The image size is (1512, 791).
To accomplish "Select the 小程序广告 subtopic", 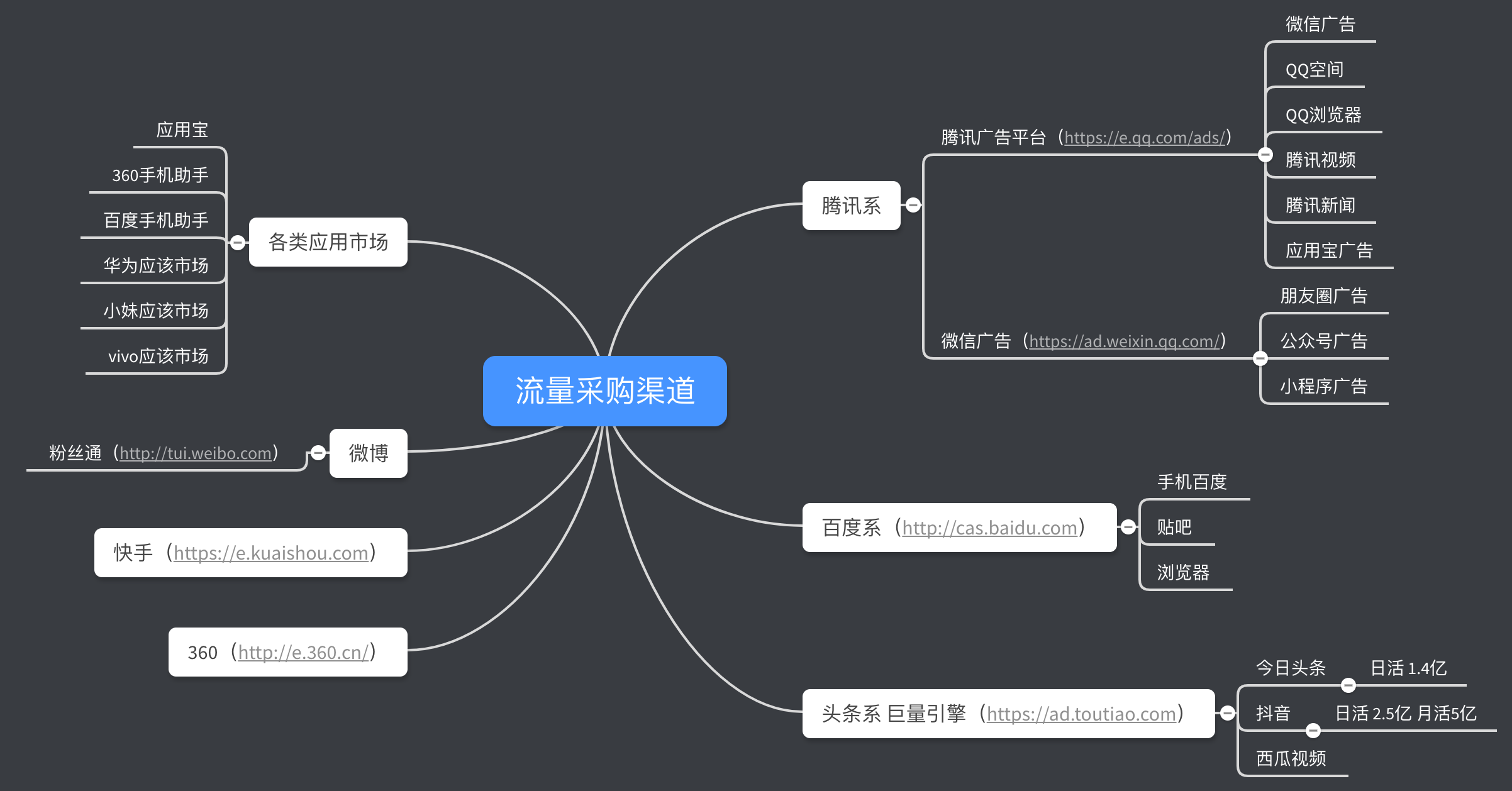I will tap(1325, 387).
